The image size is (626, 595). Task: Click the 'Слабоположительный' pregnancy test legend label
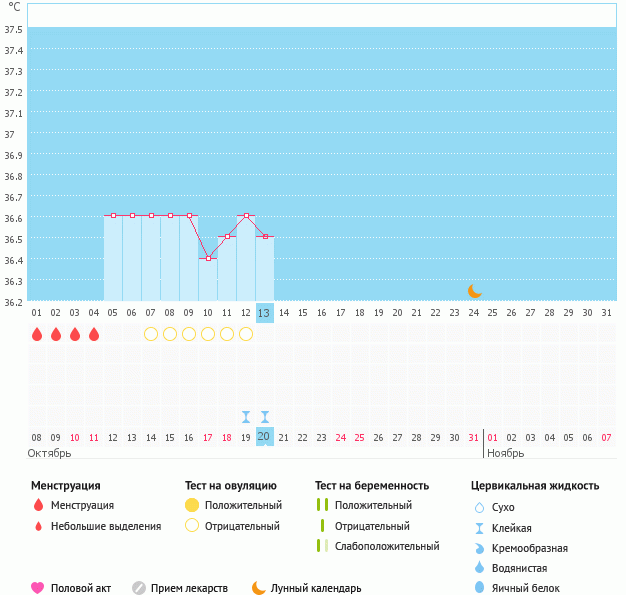click(387, 546)
